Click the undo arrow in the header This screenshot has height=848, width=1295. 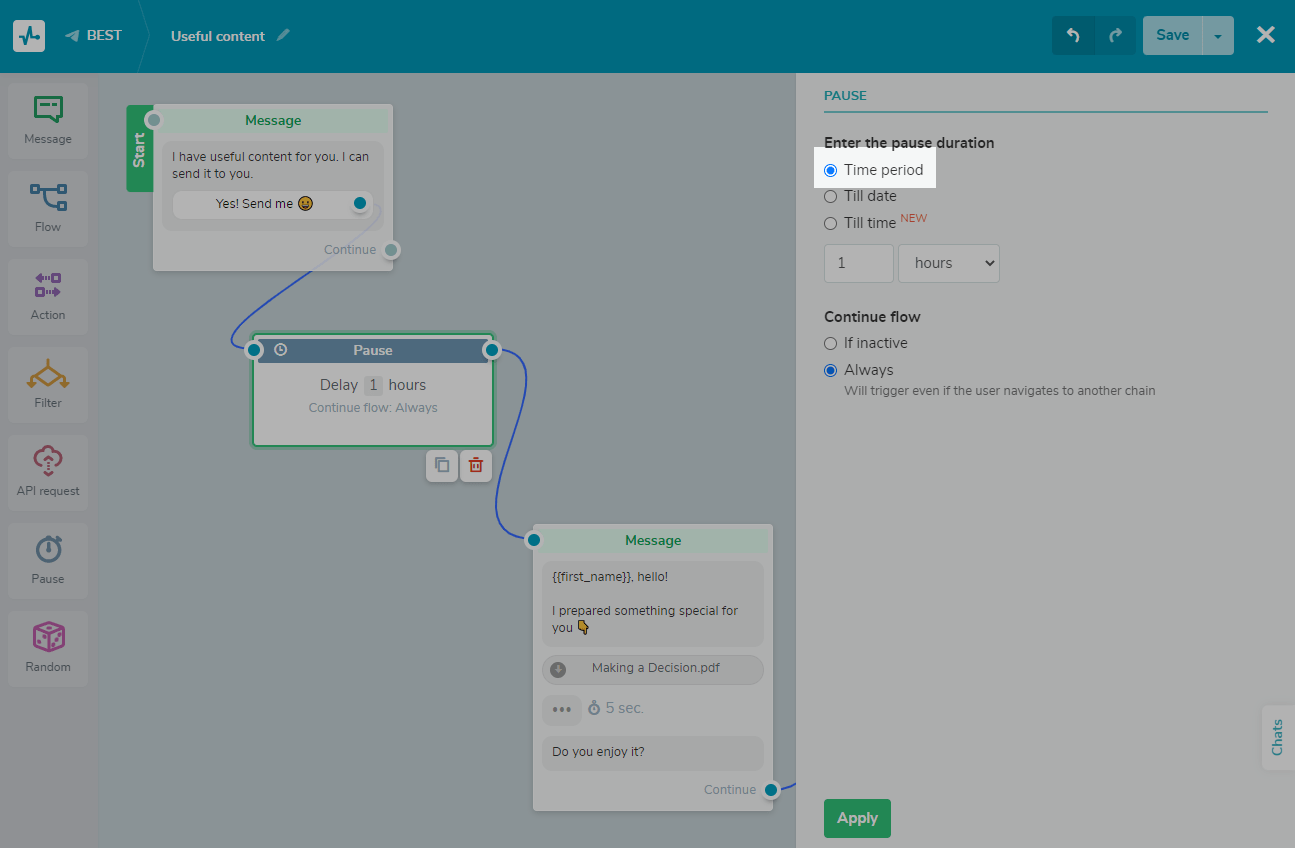click(x=1073, y=36)
